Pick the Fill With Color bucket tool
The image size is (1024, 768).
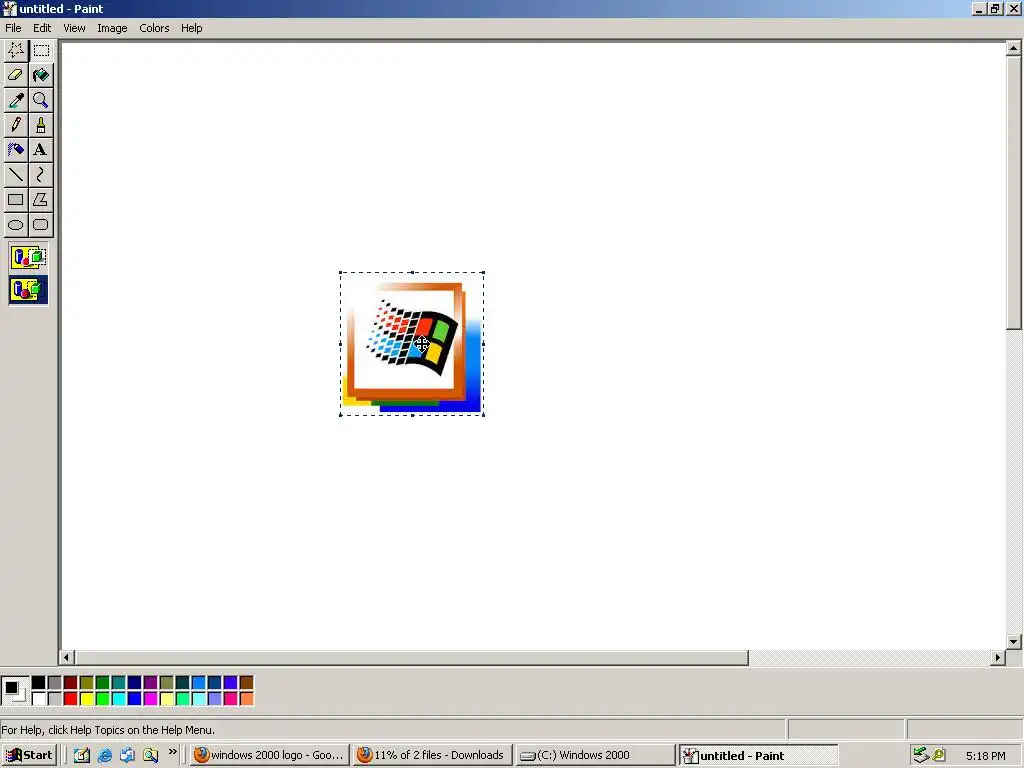coord(40,75)
